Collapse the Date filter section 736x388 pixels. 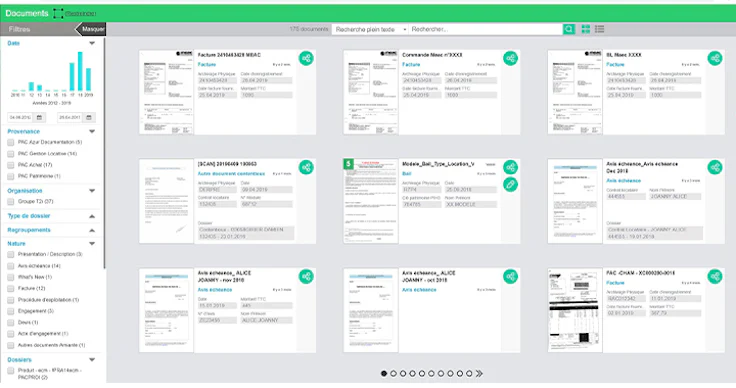point(92,43)
